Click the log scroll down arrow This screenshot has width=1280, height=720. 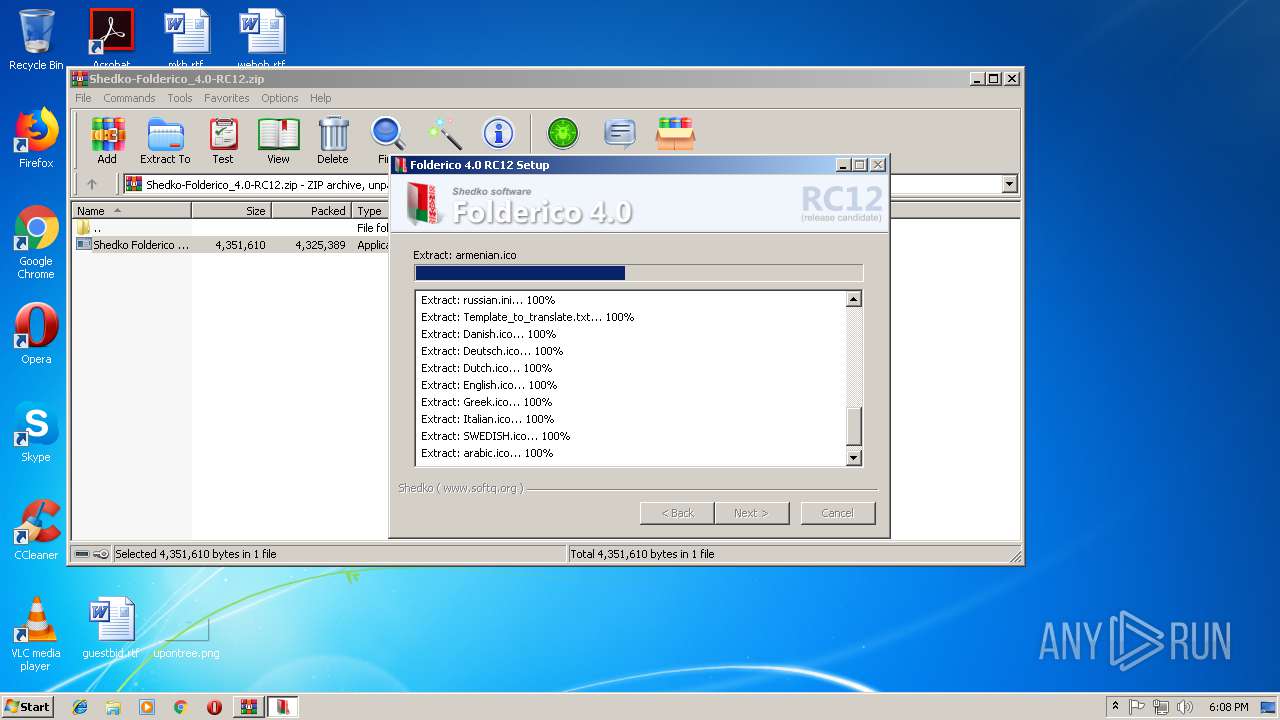854,458
